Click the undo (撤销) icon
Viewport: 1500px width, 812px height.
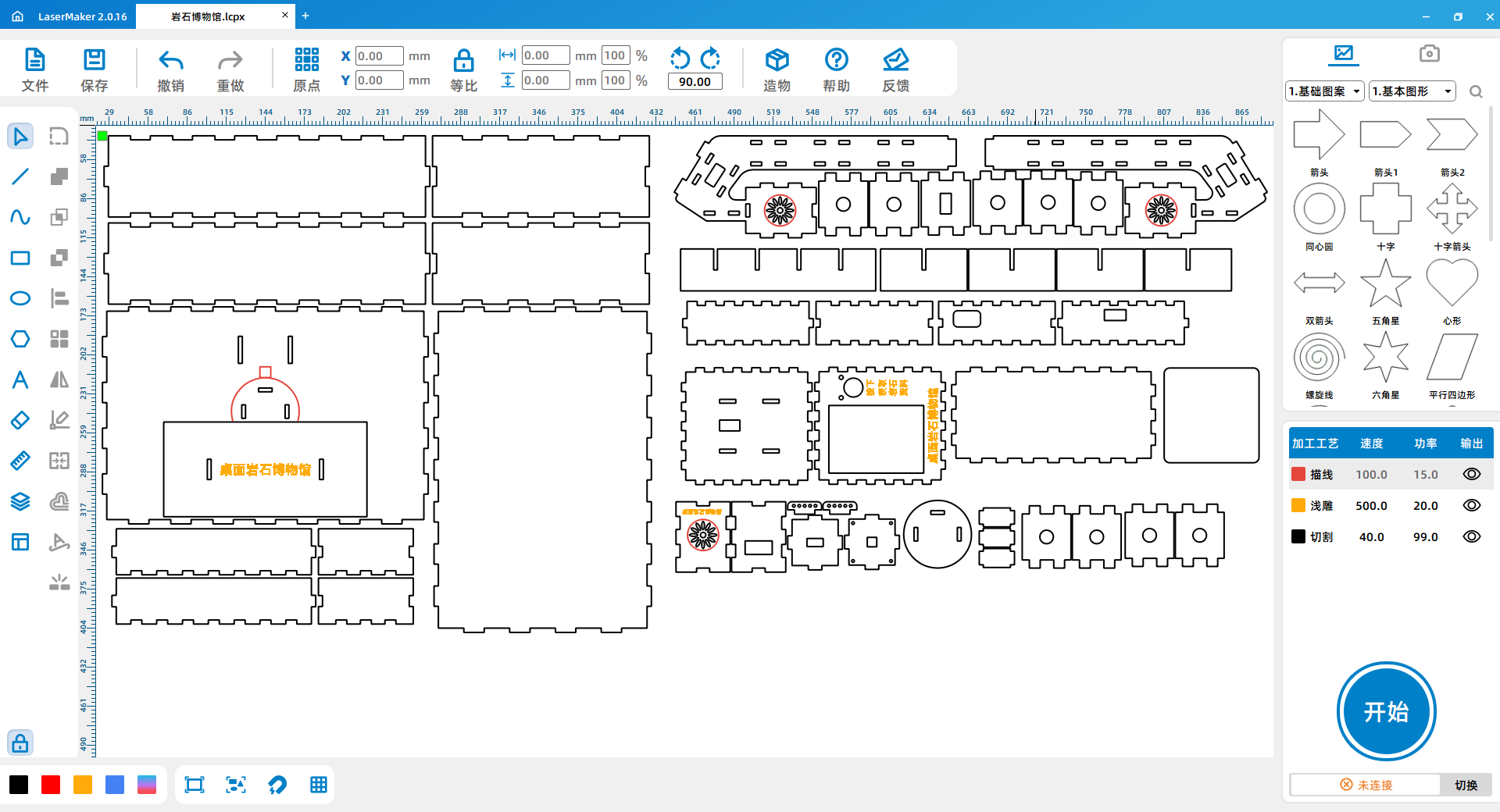pos(170,61)
